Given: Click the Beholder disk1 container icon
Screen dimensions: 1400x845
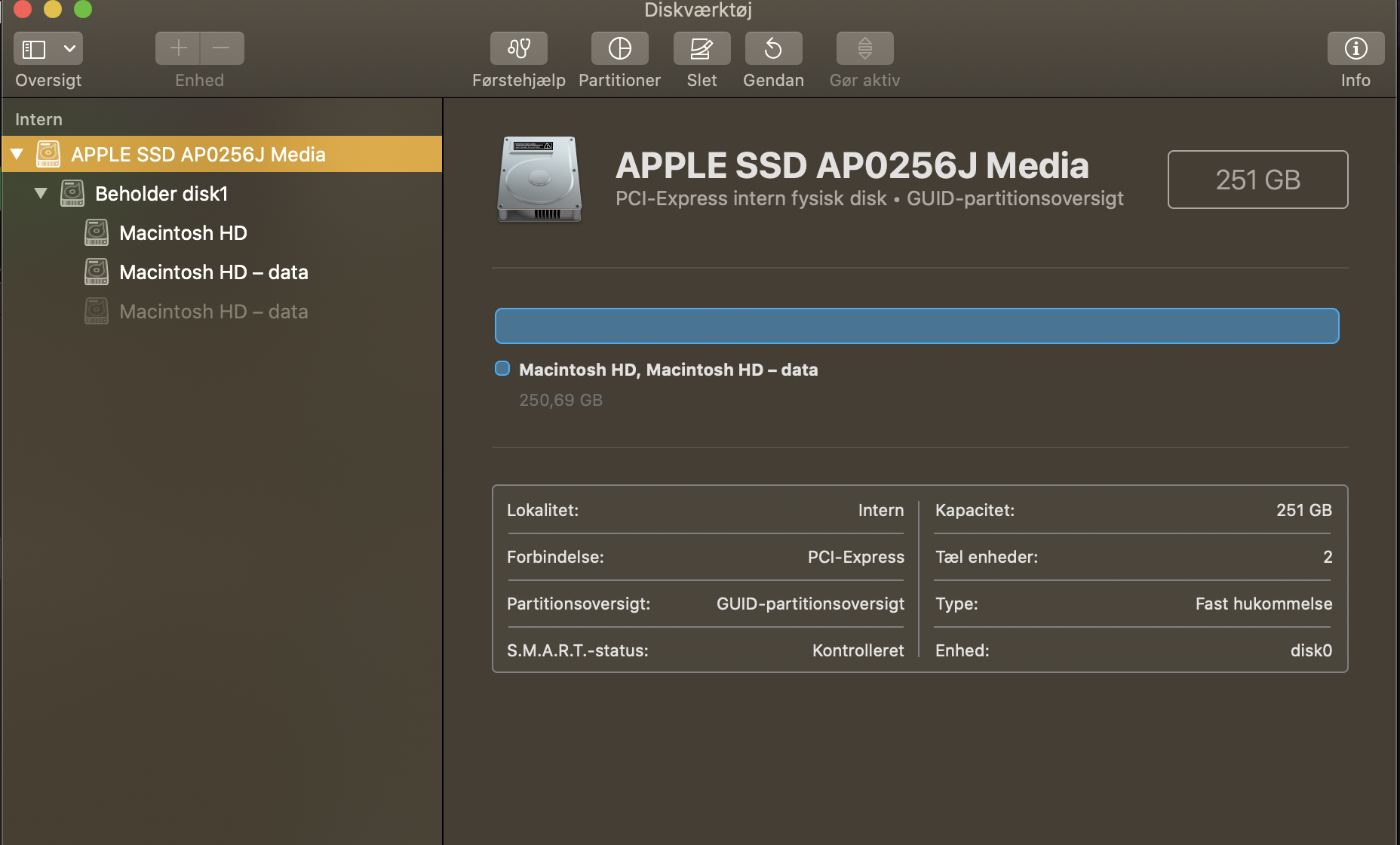Looking at the screenshot, I should tap(72, 193).
